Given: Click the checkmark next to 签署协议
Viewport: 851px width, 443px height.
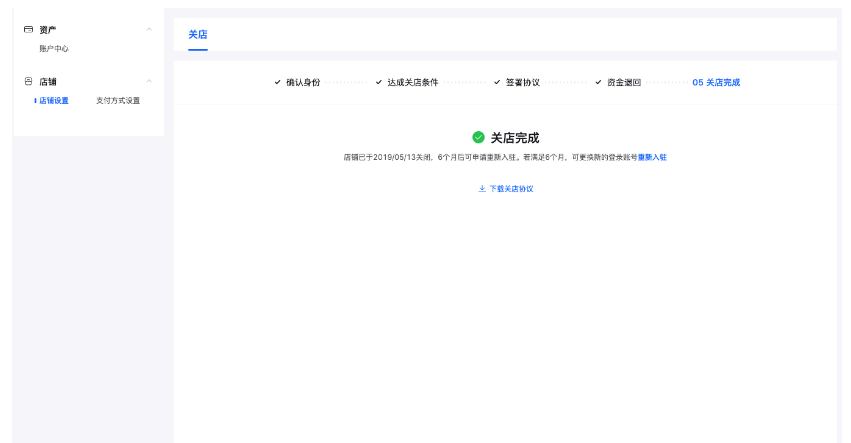Looking at the screenshot, I should click(x=497, y=82).
